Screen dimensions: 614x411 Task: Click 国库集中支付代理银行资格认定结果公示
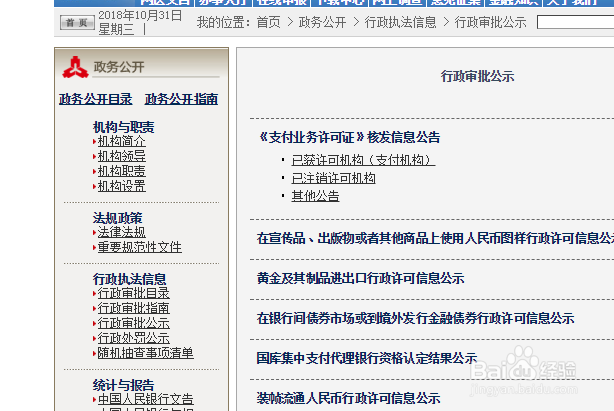click(x=367, y=358)
